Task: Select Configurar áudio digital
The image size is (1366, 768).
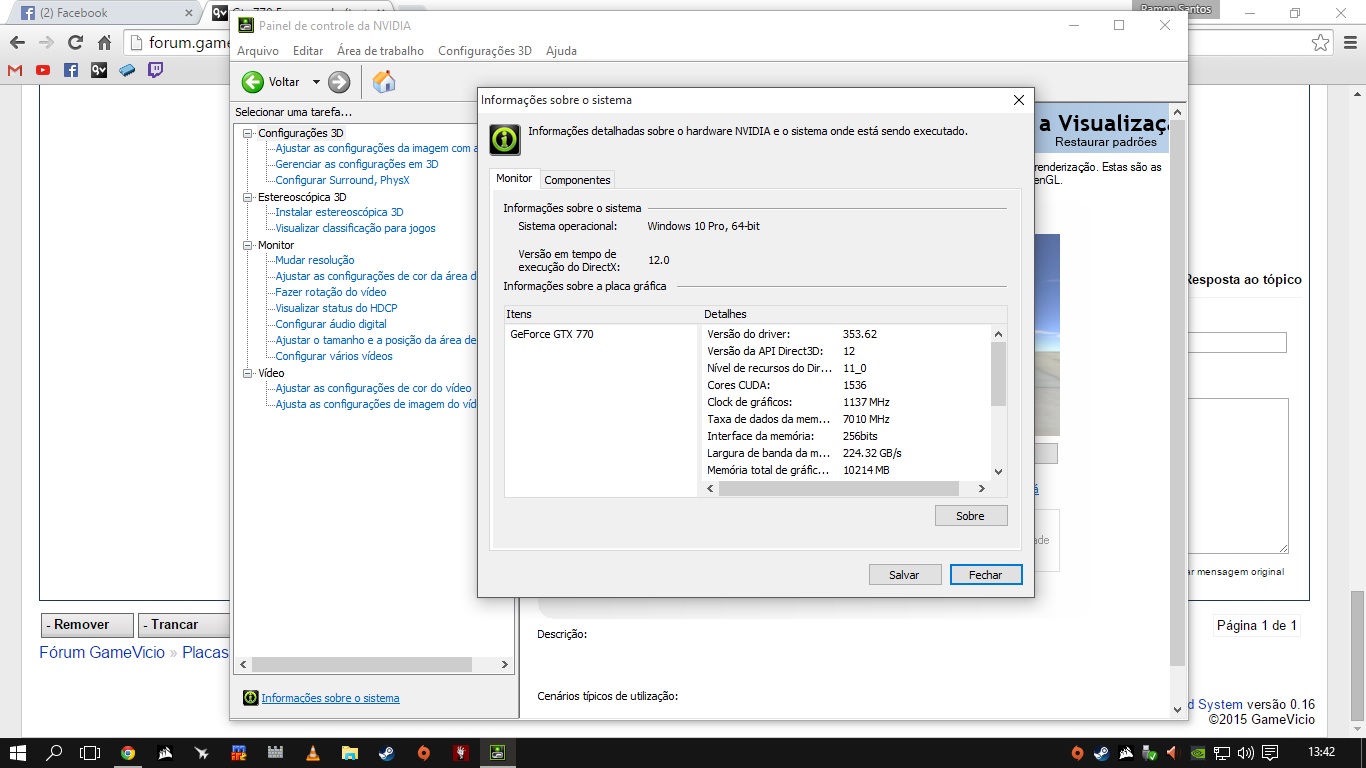Action: click(x=331, y=324)
